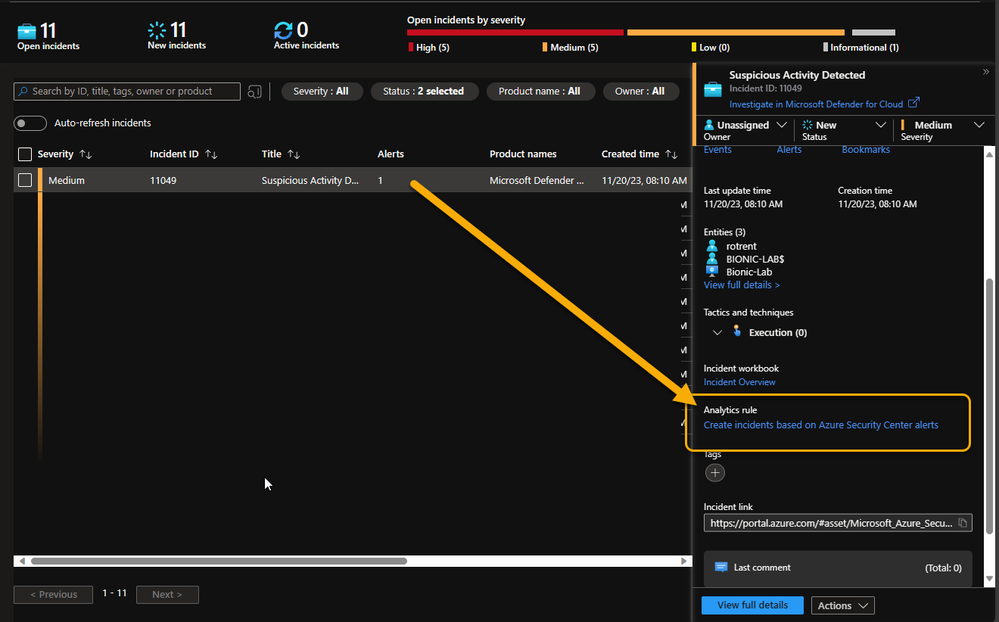Go to the Previous page of incidents
The height and width of the screenshot is (622, 999).
tap(54, 595)
